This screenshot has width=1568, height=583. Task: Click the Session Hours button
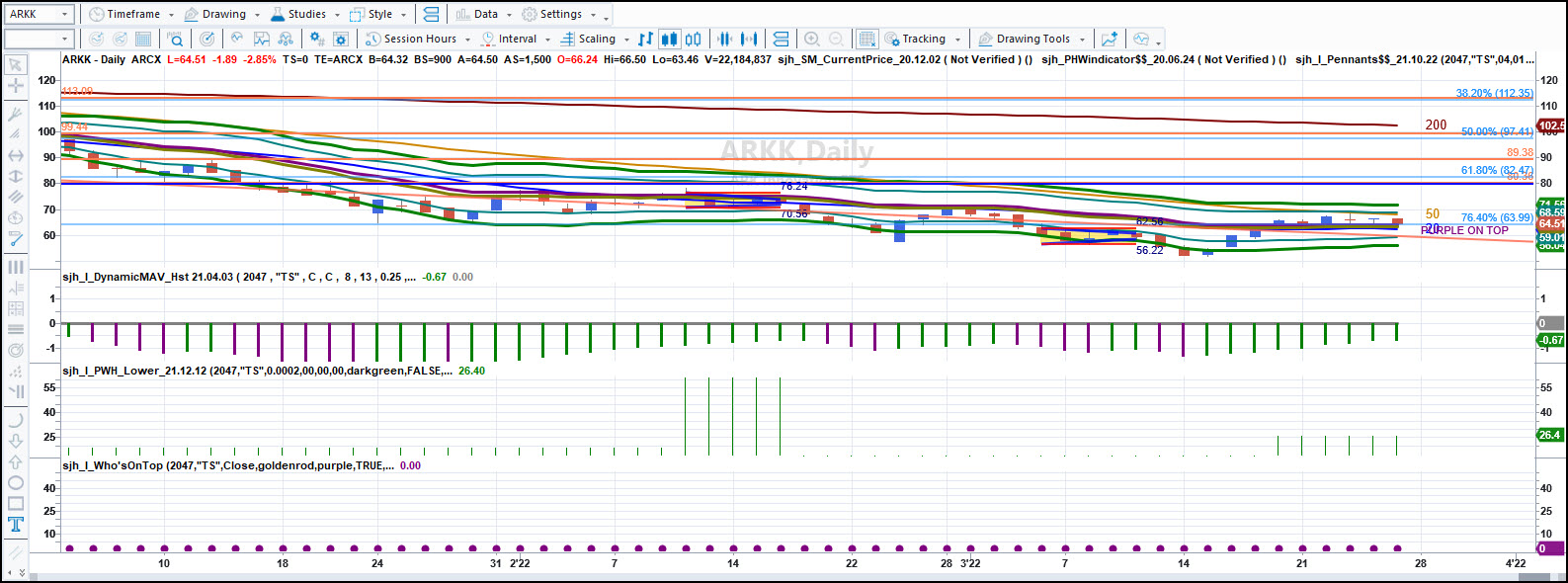[x=411, y=40]
